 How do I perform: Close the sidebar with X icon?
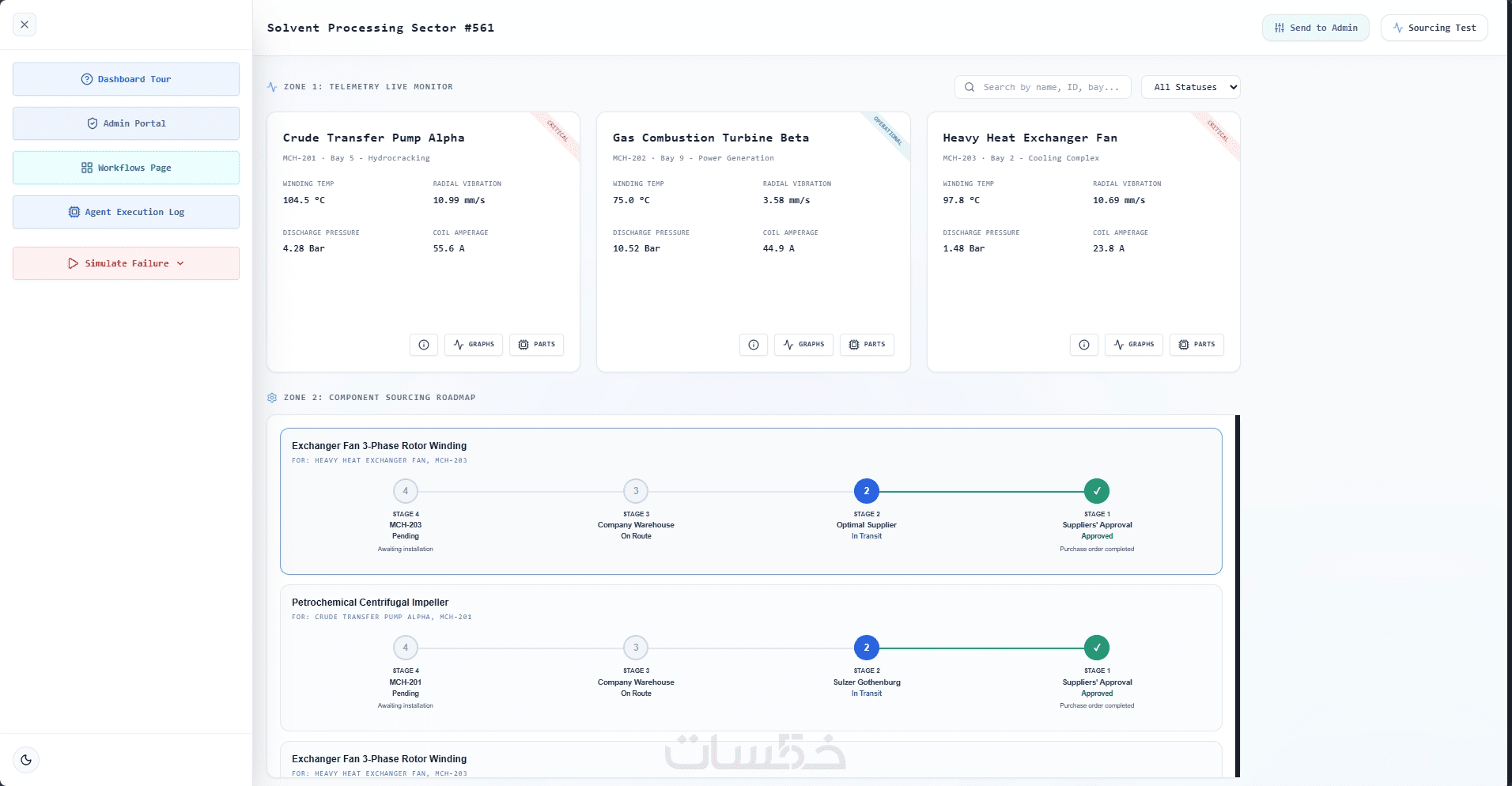pos(25,25)
